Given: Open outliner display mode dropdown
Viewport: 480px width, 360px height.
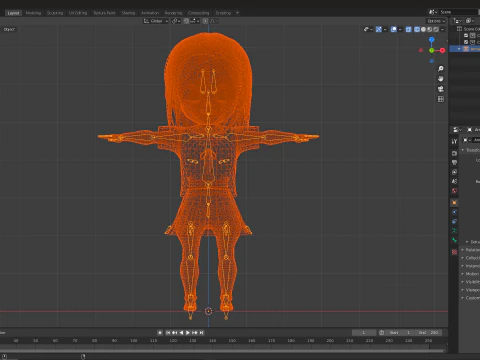Looking at the screenshot, I should pos(458,21).
